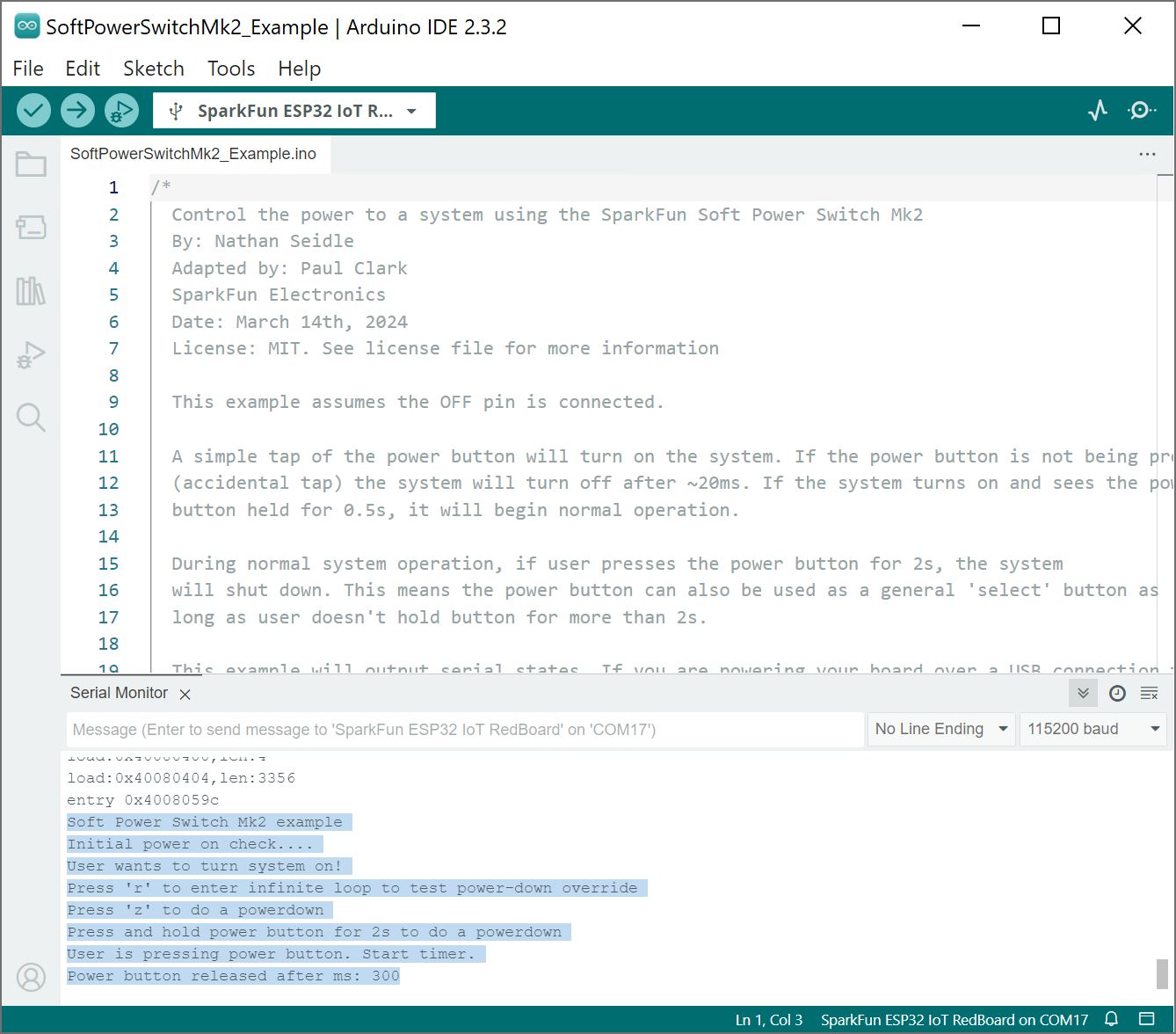Upload the sketch with arrow button

(x=77, y=111)
